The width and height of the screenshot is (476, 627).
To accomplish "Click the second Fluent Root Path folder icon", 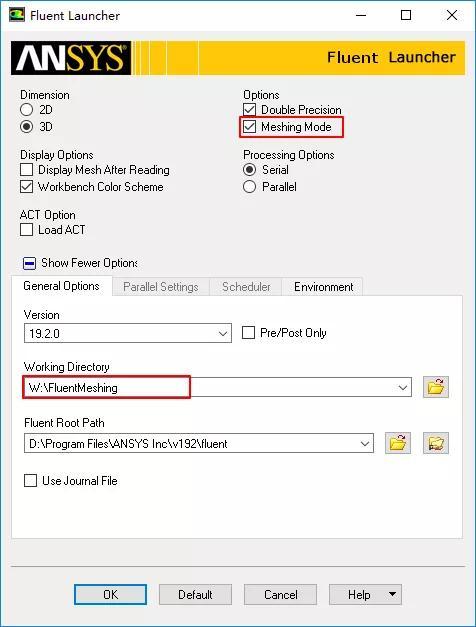I will (436, 443).
